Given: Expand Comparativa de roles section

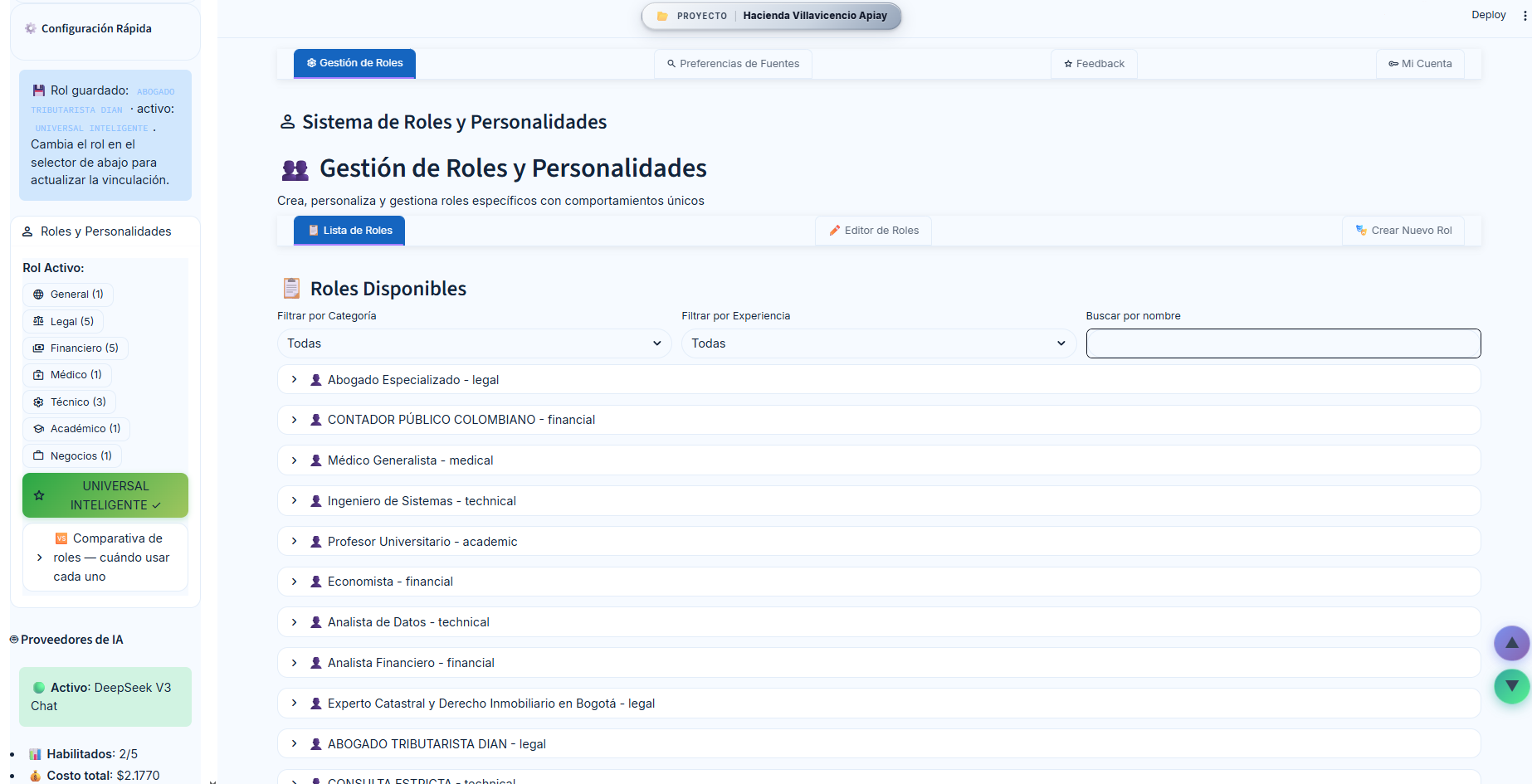Looking at the screenshot, I should point(105,558).
